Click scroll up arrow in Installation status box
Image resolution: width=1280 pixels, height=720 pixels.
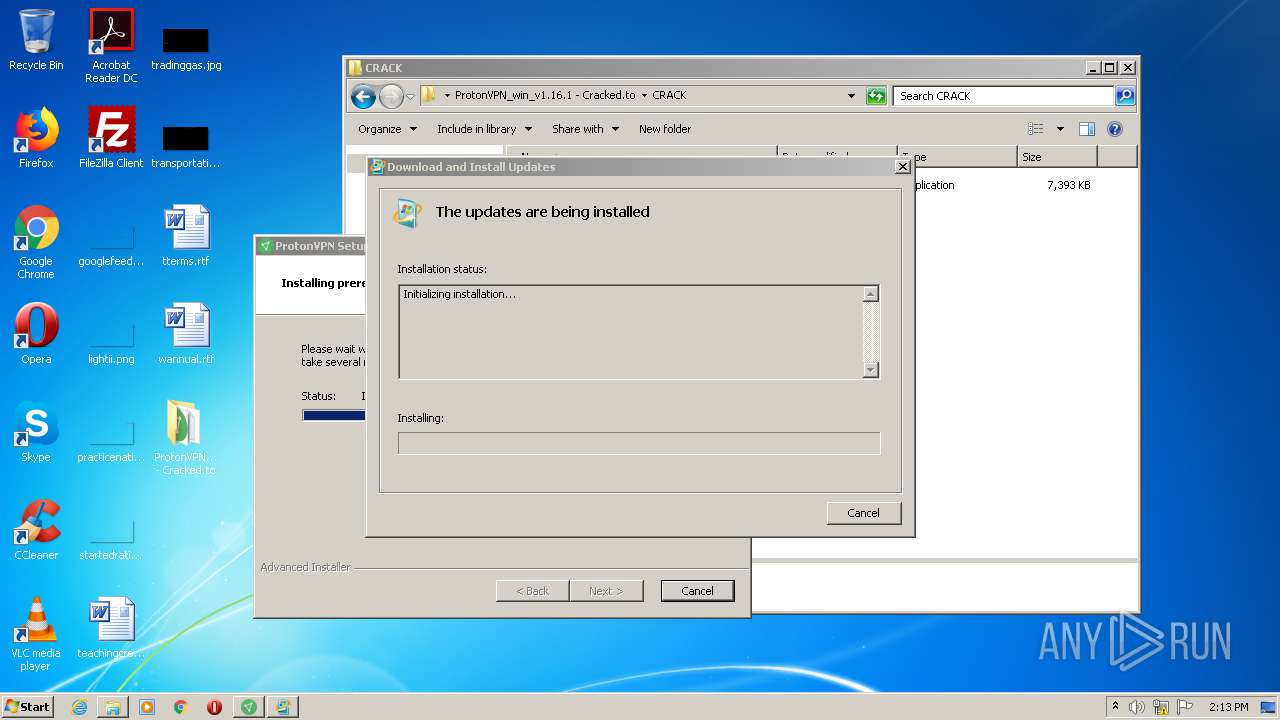tap(870, 294)
